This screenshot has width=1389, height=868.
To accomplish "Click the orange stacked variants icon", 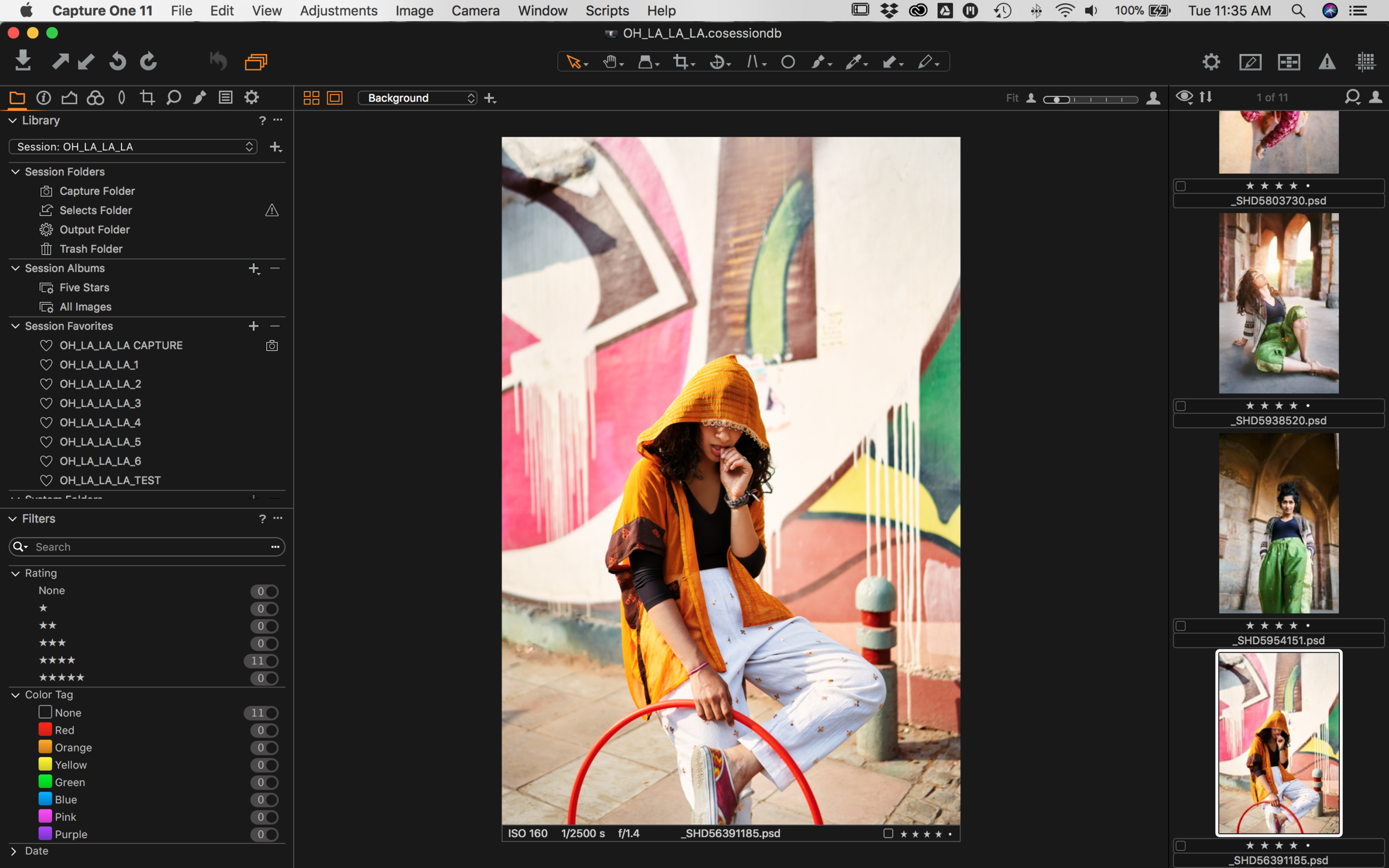I will click(256, 62).
